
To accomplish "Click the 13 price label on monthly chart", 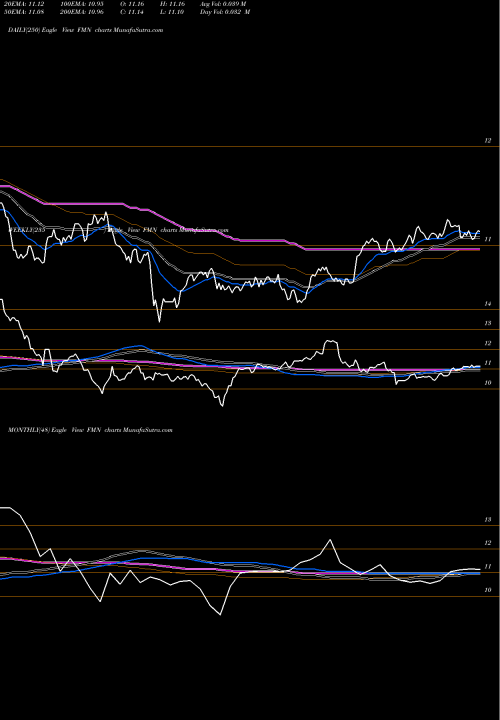I will tap(488, 520).
